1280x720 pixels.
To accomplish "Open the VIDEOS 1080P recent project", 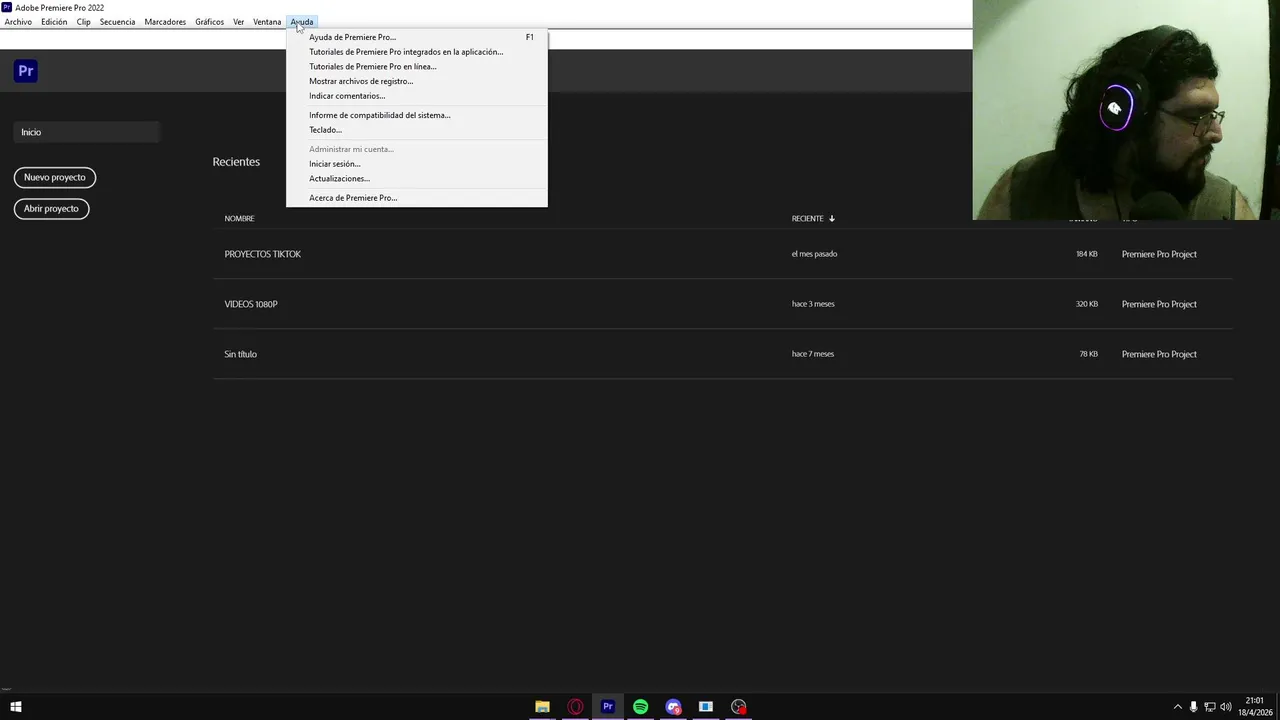I will tap(722, 304).
